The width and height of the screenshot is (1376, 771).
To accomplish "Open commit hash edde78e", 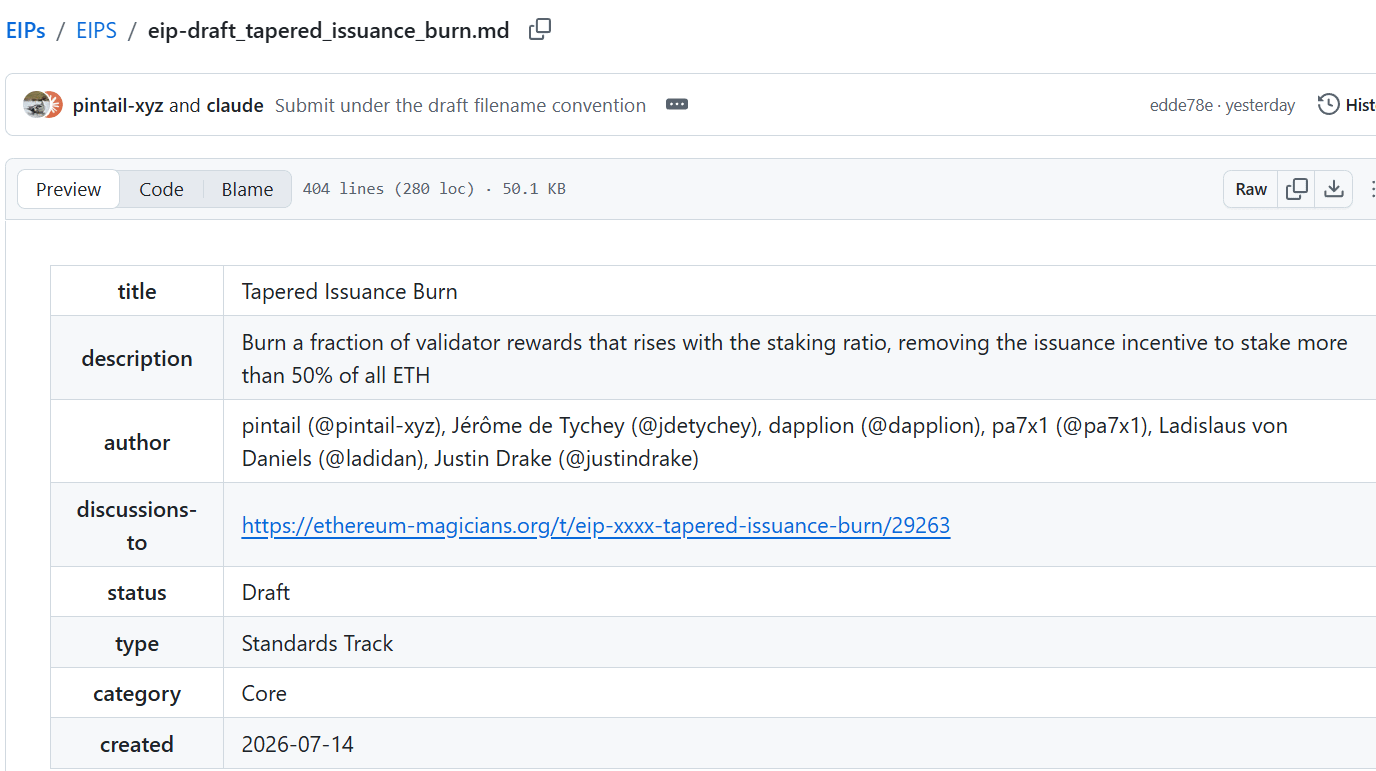I will click(1182, 105).
